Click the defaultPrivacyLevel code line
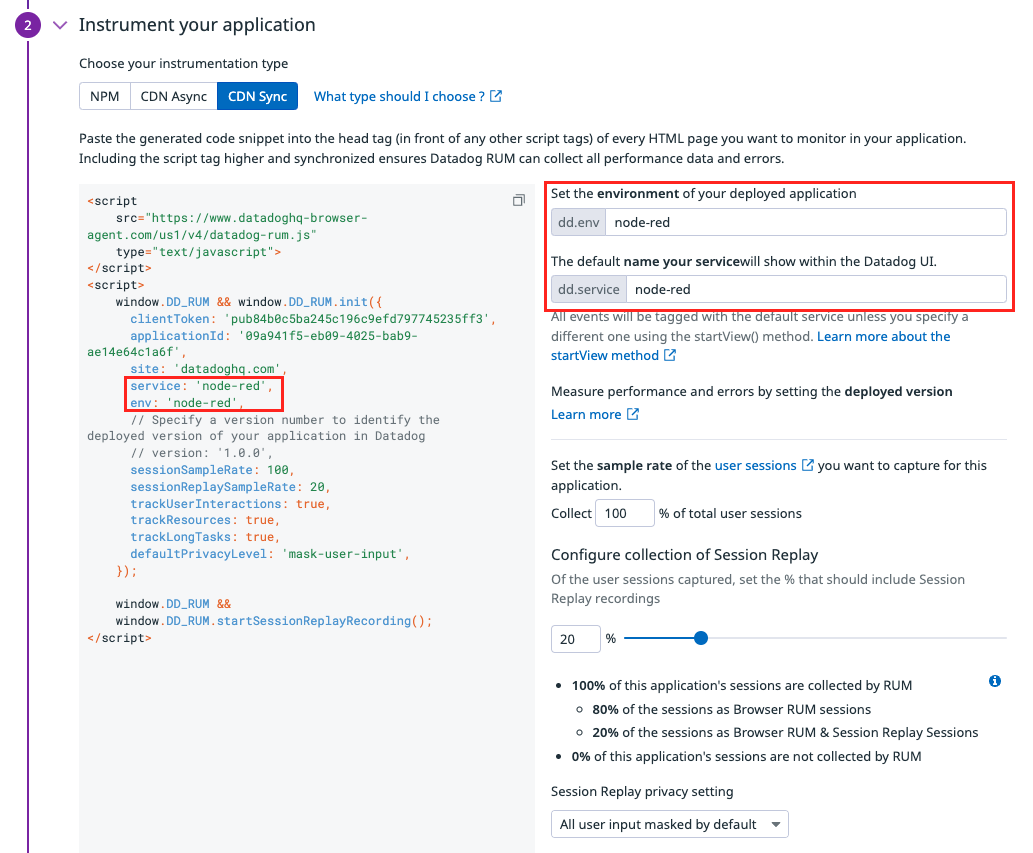The image size is (1033, 853). (x=269, y=554)
